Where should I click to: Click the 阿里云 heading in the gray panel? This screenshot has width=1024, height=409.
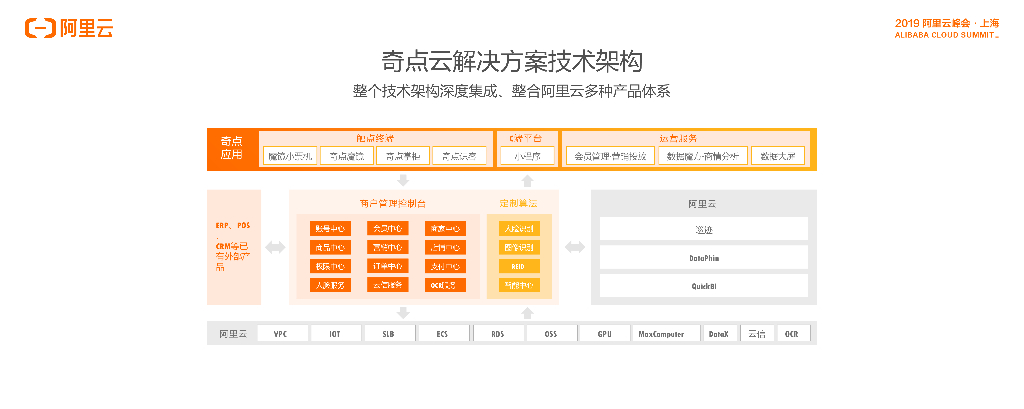point(703,204)
